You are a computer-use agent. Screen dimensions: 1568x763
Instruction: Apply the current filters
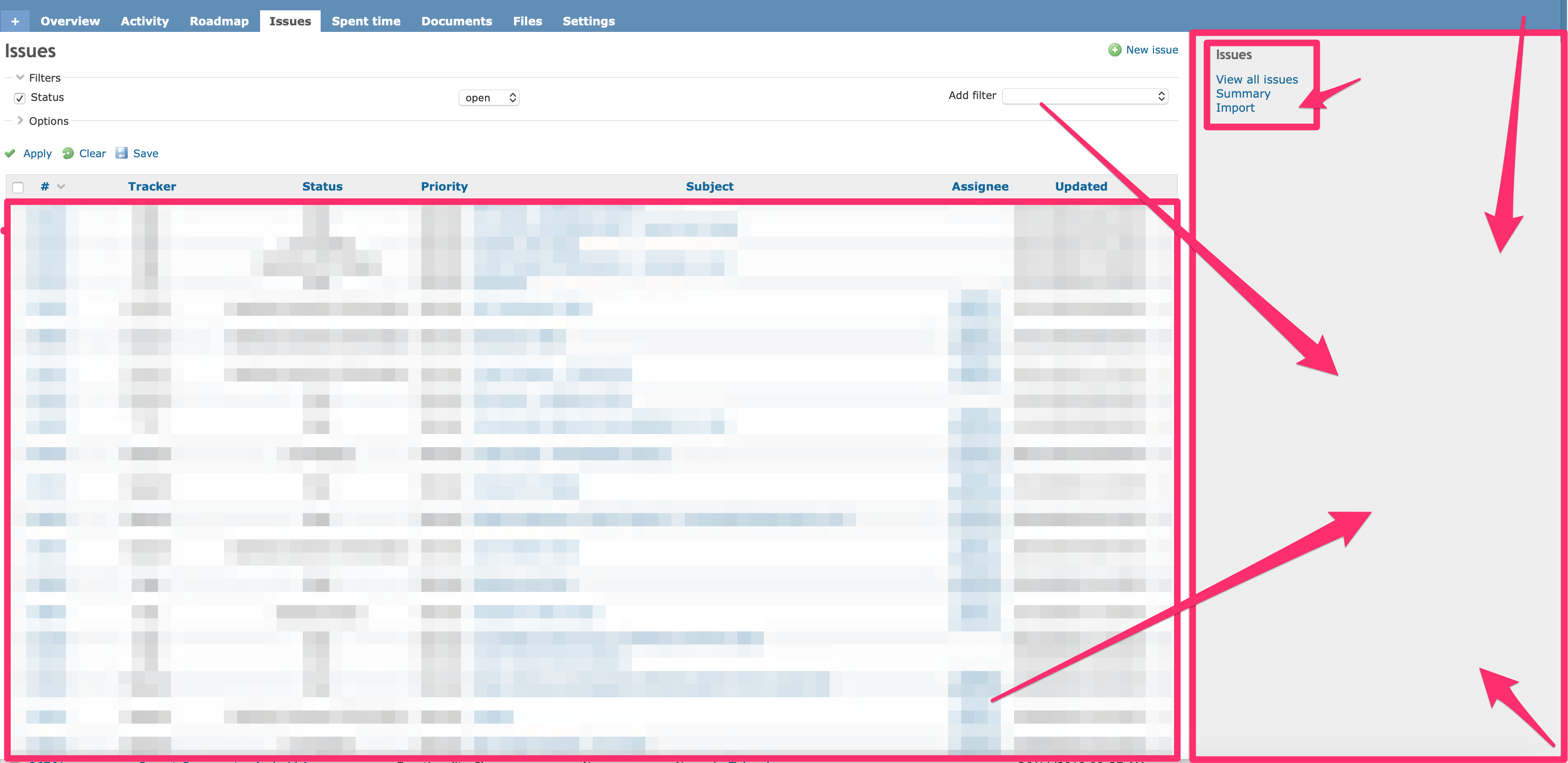tap(37, 153)
